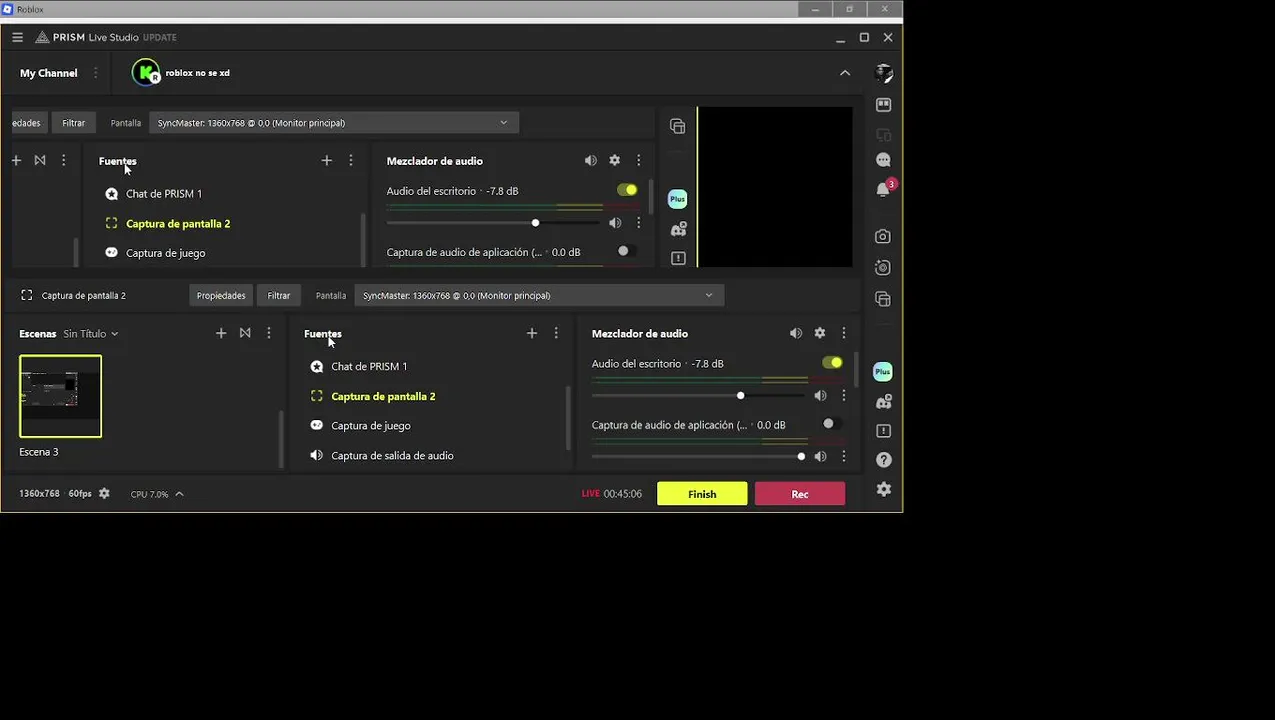
Task: Click the stacked windows icon in right sidebar
Action: tap(883, 299)
